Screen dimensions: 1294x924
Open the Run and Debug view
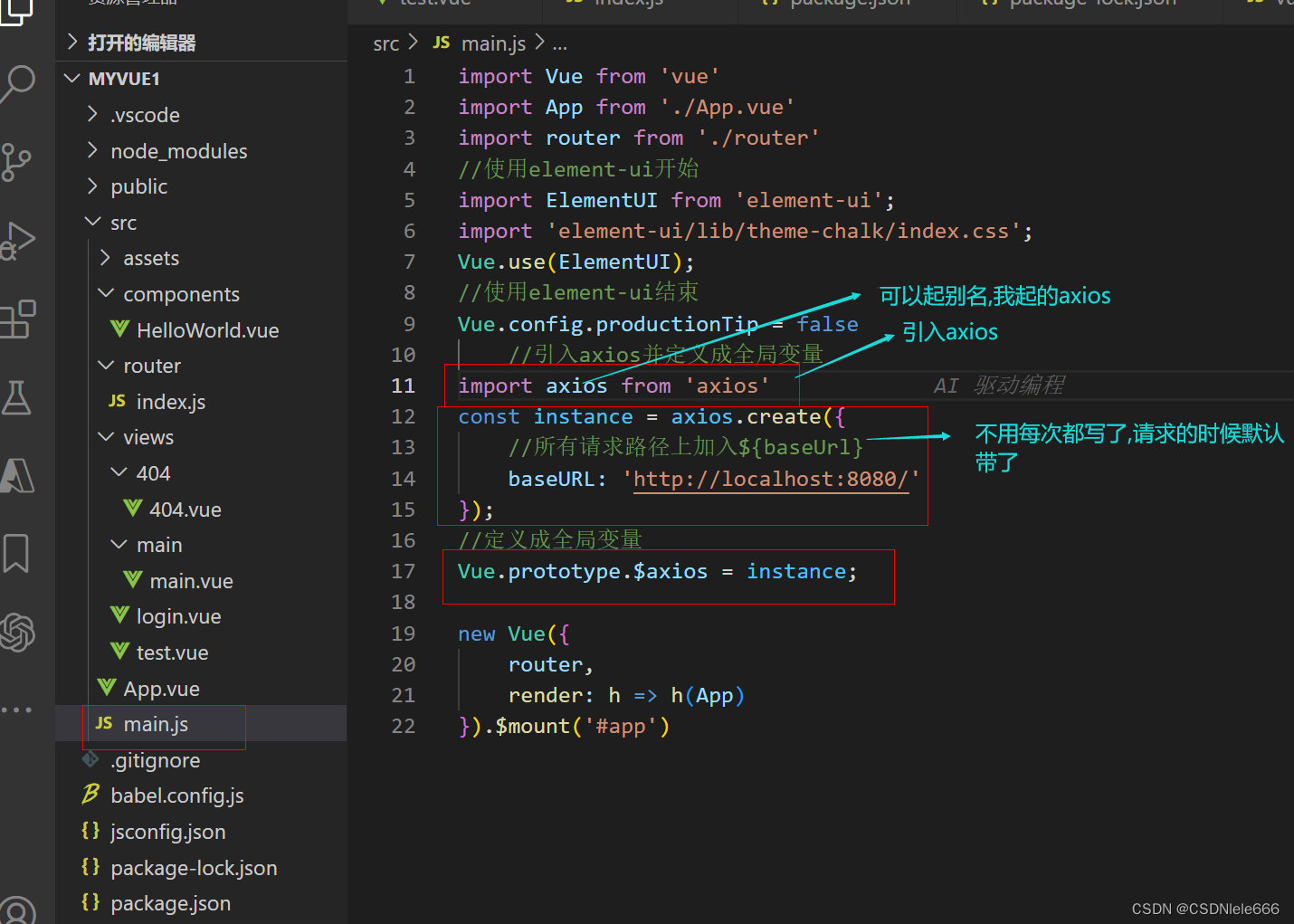pos(18,241)
